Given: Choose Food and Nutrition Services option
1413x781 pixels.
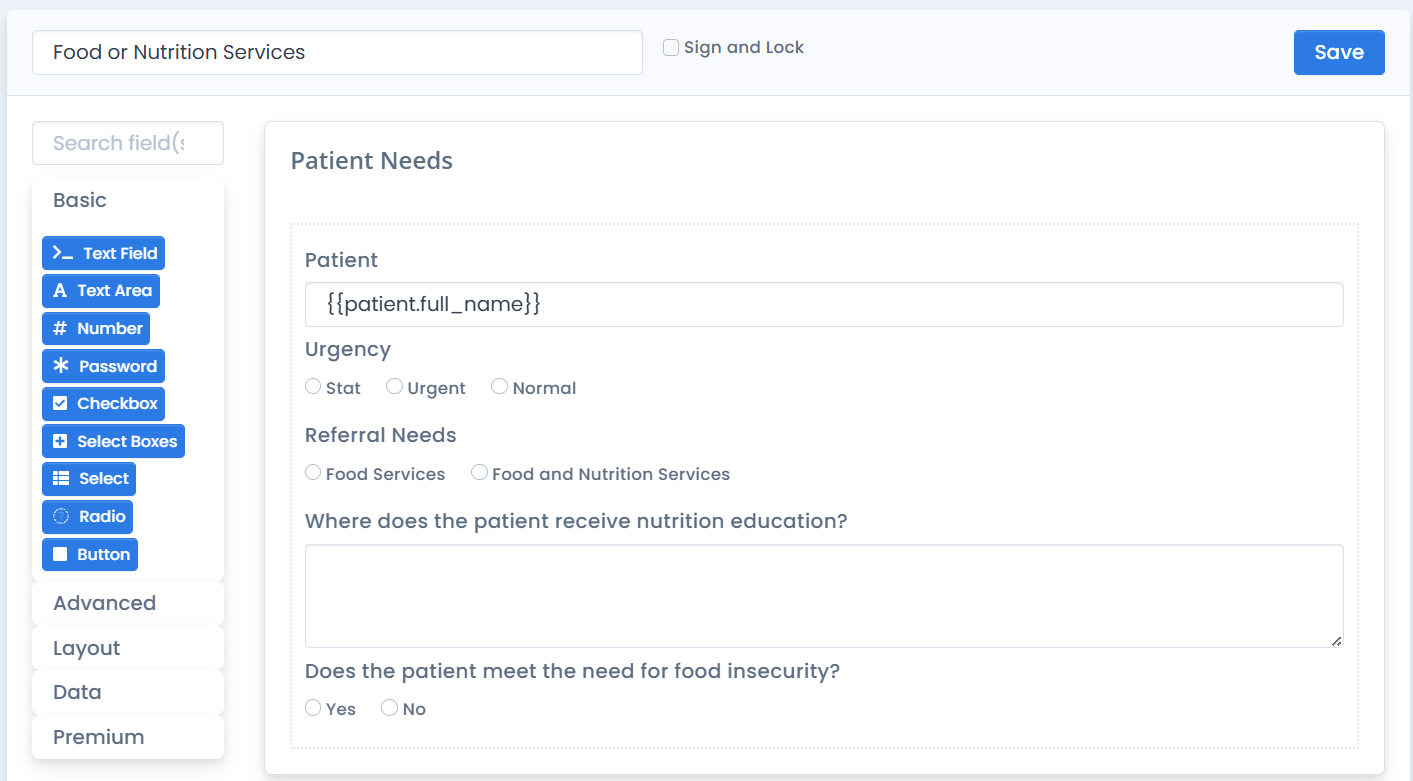Looking at the screenshot, I should click(479, 473).
